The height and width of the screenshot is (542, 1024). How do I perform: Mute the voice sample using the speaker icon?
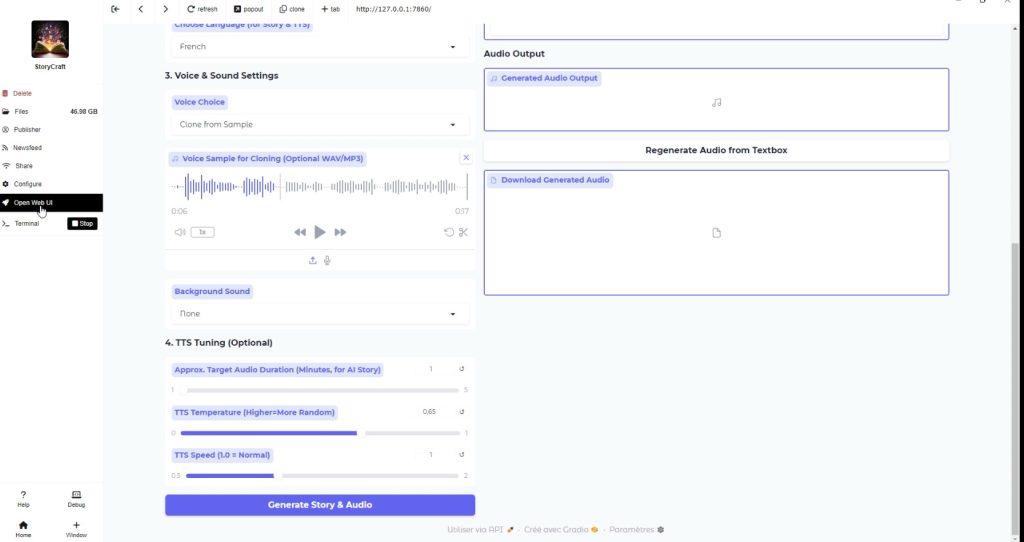point(180,232)
